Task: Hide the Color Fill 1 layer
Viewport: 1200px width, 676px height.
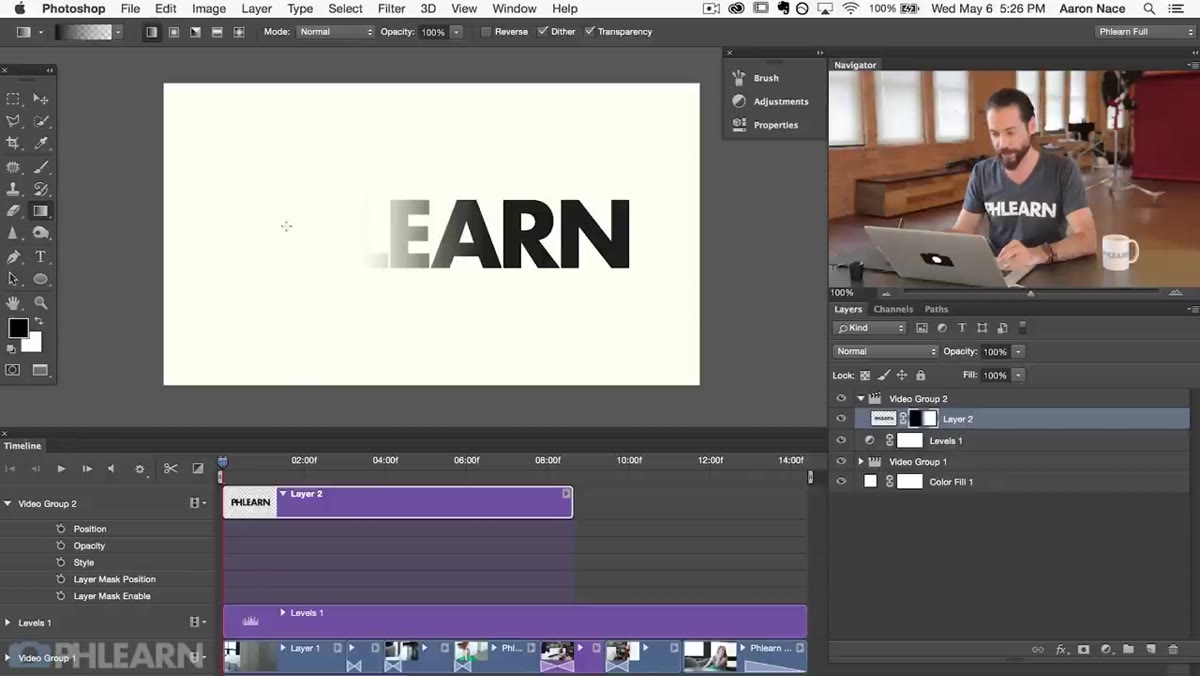Action: pos(841,482)
